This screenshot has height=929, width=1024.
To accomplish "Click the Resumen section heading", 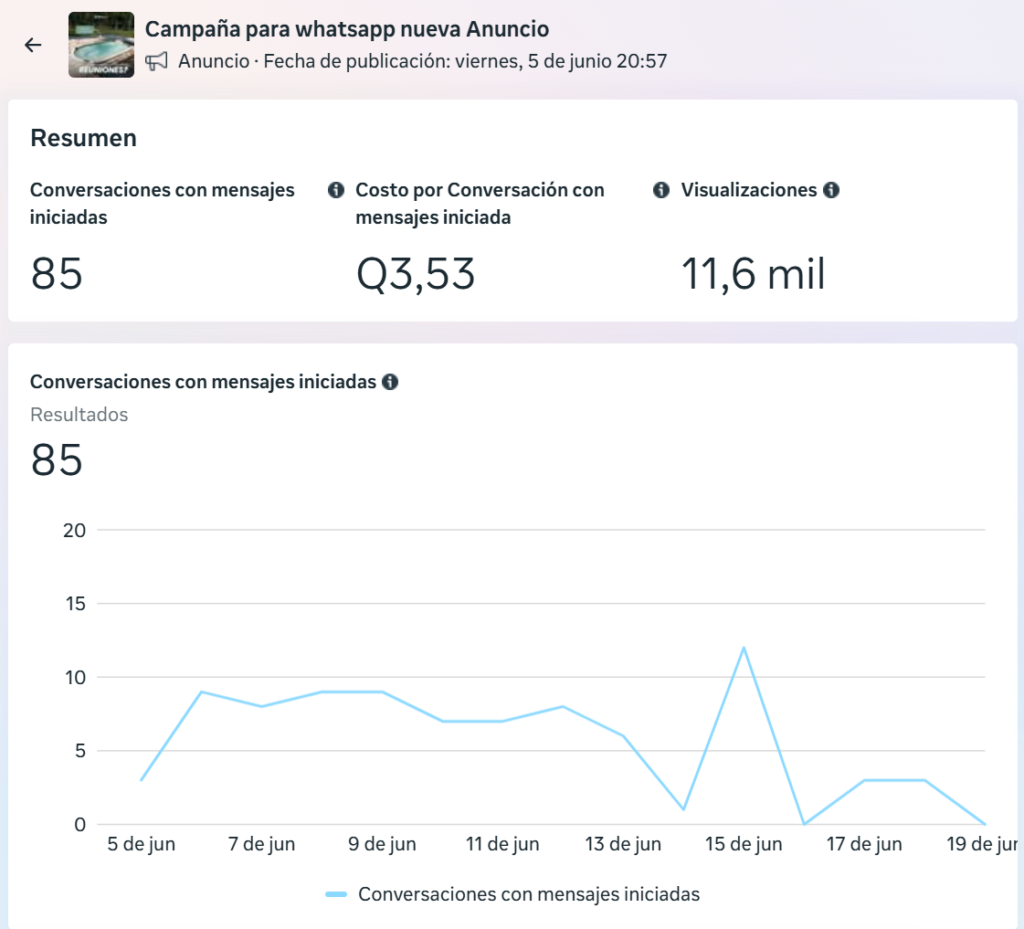I will pyautogui.click(x=84, y=138).
